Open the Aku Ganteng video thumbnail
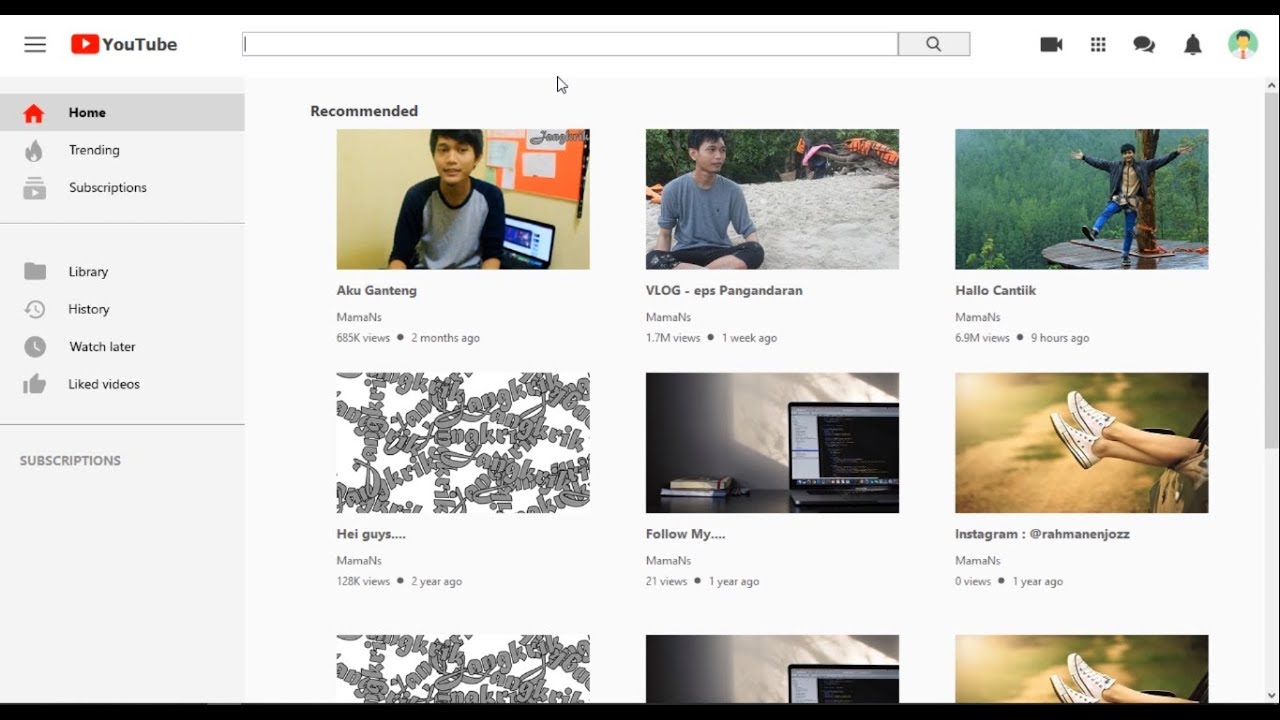 pos(463,199)
